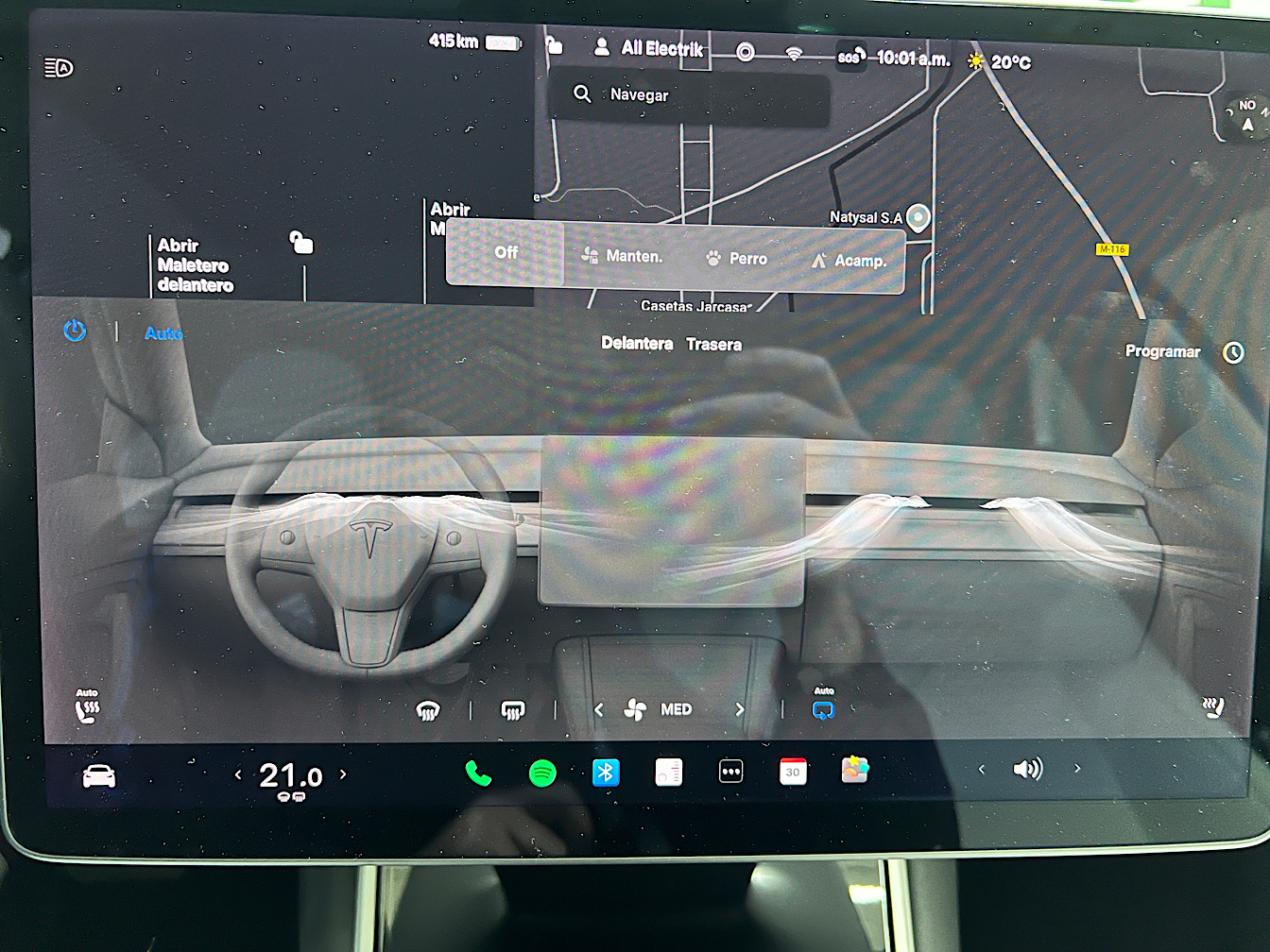The image size is (1270, 952).
Task: Tap the 20°C weather indicator
Action: 999,62
